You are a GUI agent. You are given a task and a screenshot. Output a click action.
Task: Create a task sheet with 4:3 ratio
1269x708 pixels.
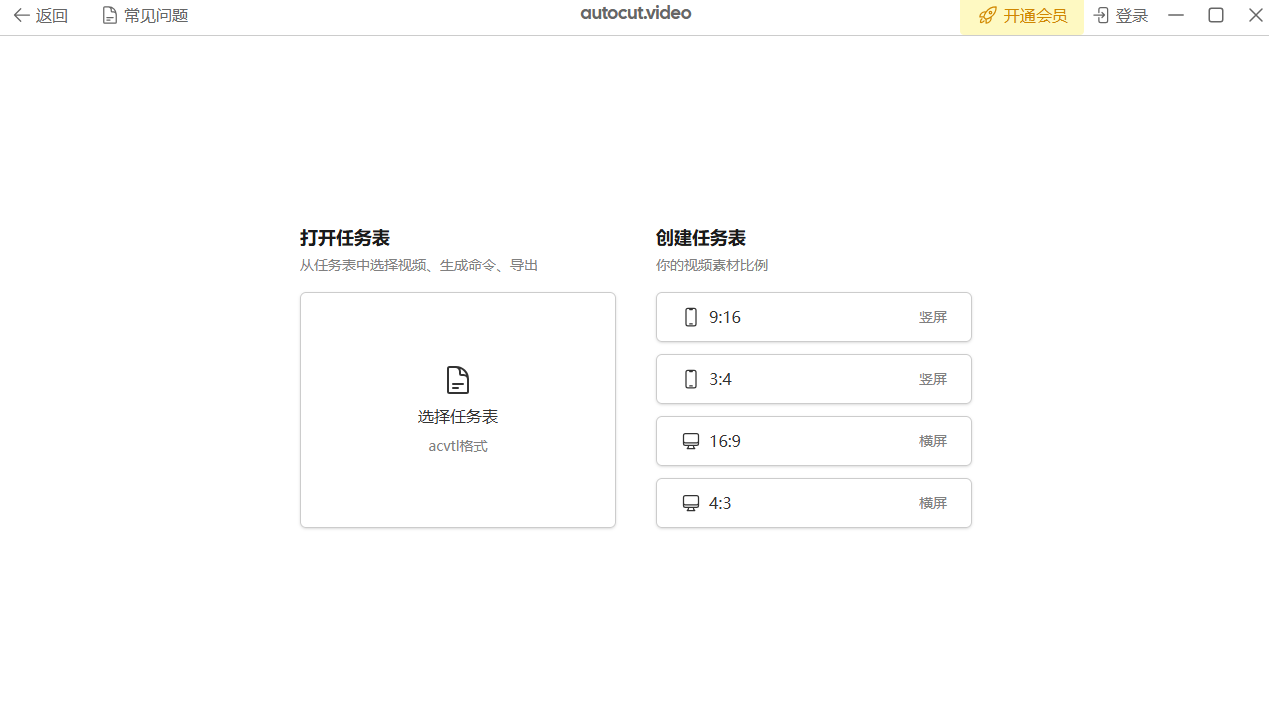(x=813, y=503)
